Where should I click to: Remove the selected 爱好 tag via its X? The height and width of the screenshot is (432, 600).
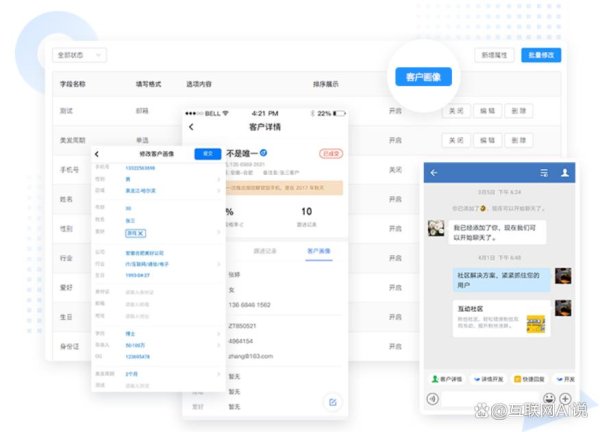(141, 233)
